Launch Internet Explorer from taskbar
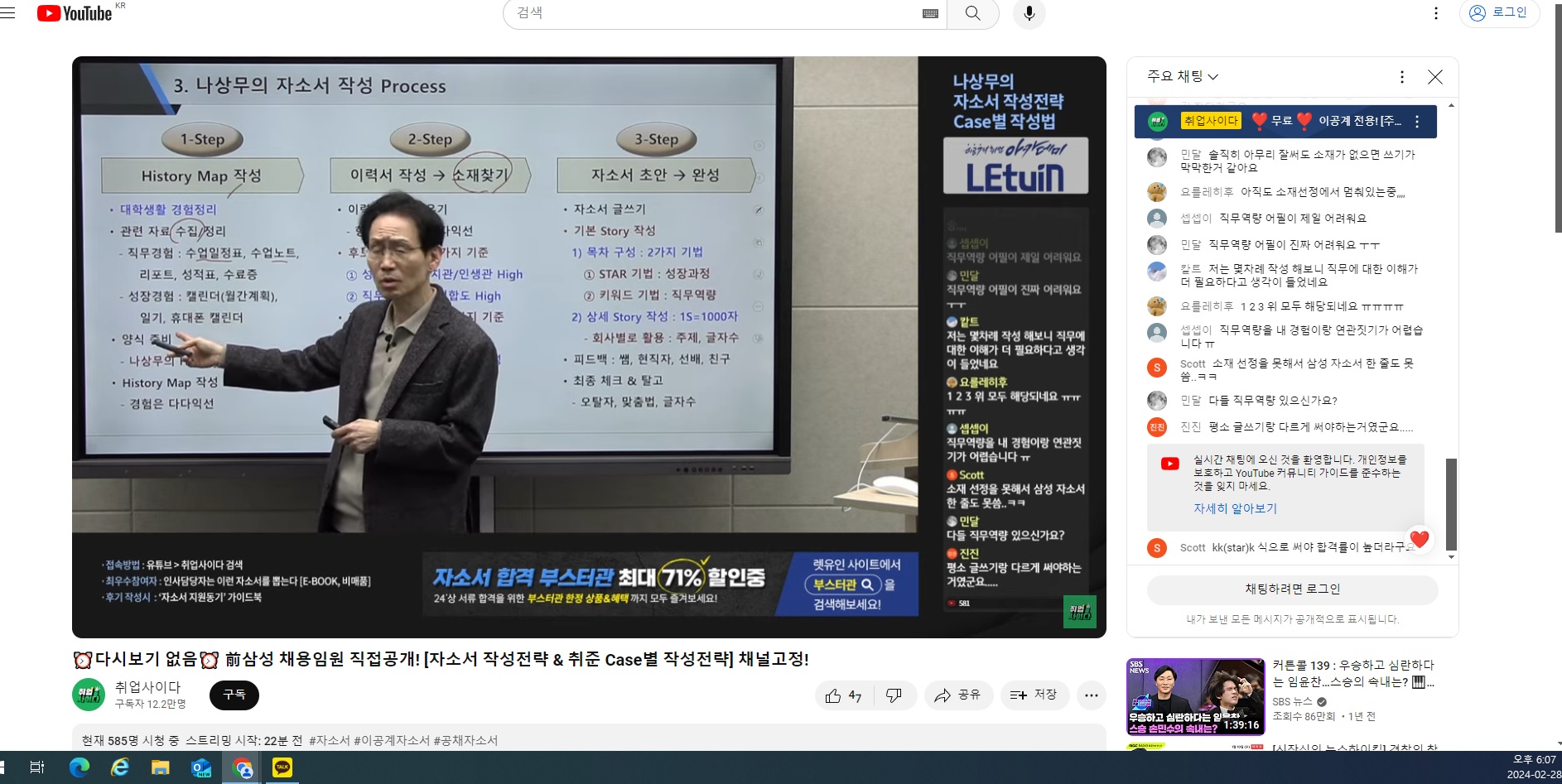 (119, 767)
